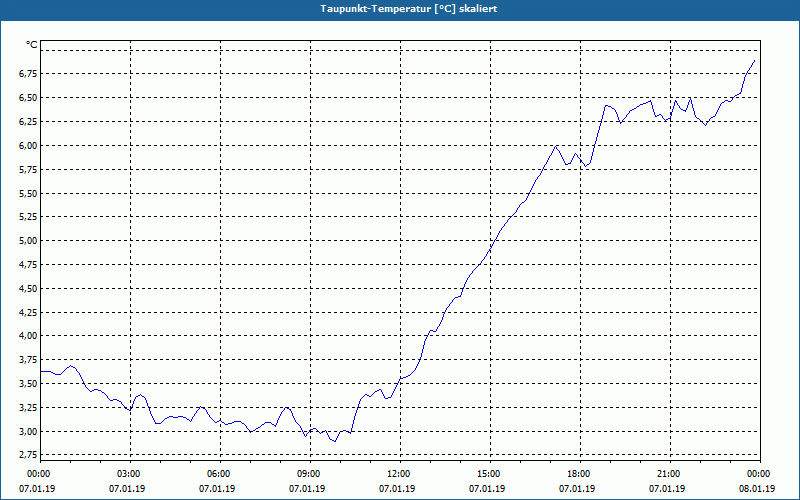Image resolution: width=800 pixels, height=500 pixels.
Task: Select the 6,50 y-axis label
Action: point(28,98)
